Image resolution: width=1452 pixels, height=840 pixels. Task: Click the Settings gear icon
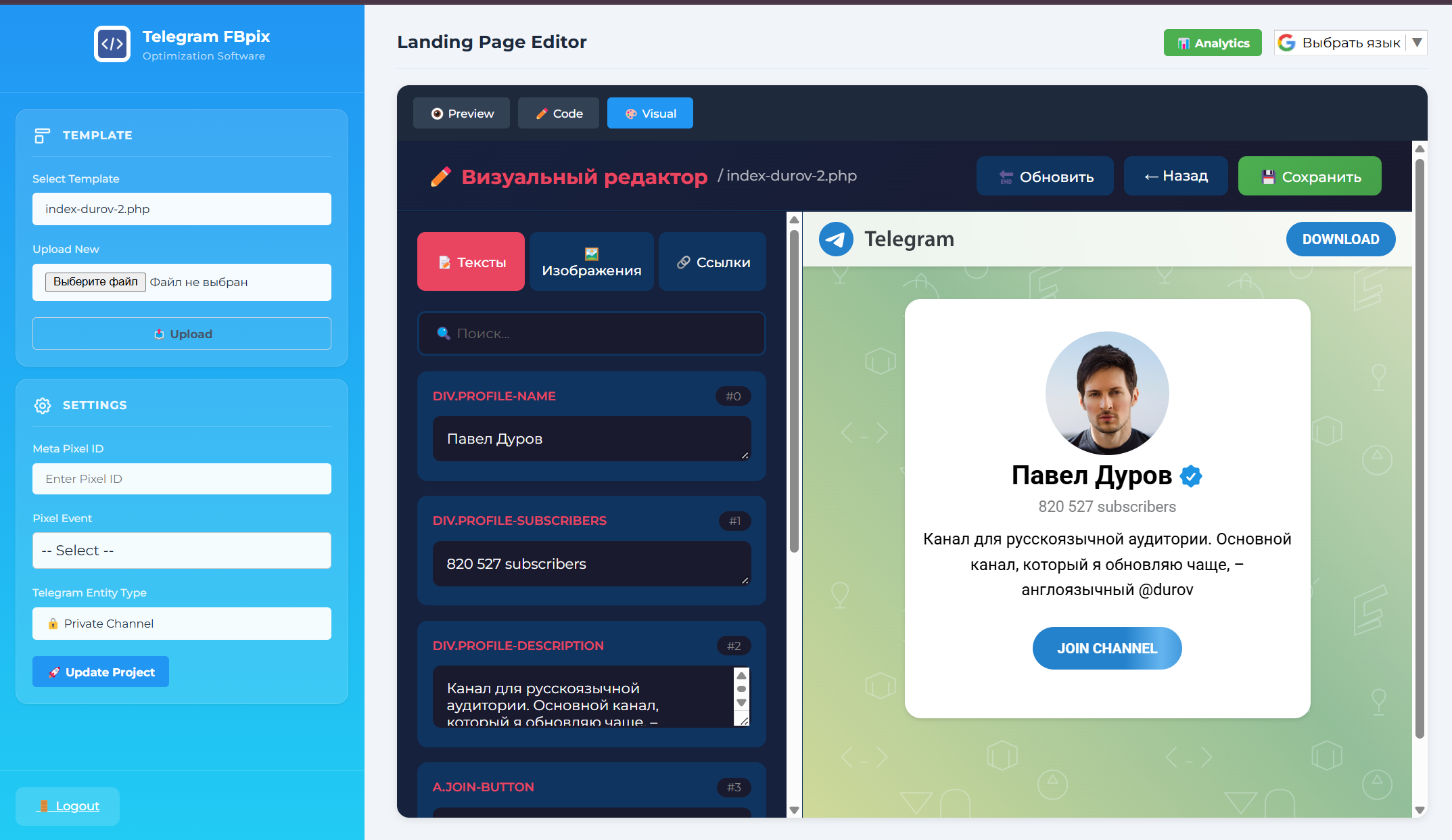coord(43,405)
